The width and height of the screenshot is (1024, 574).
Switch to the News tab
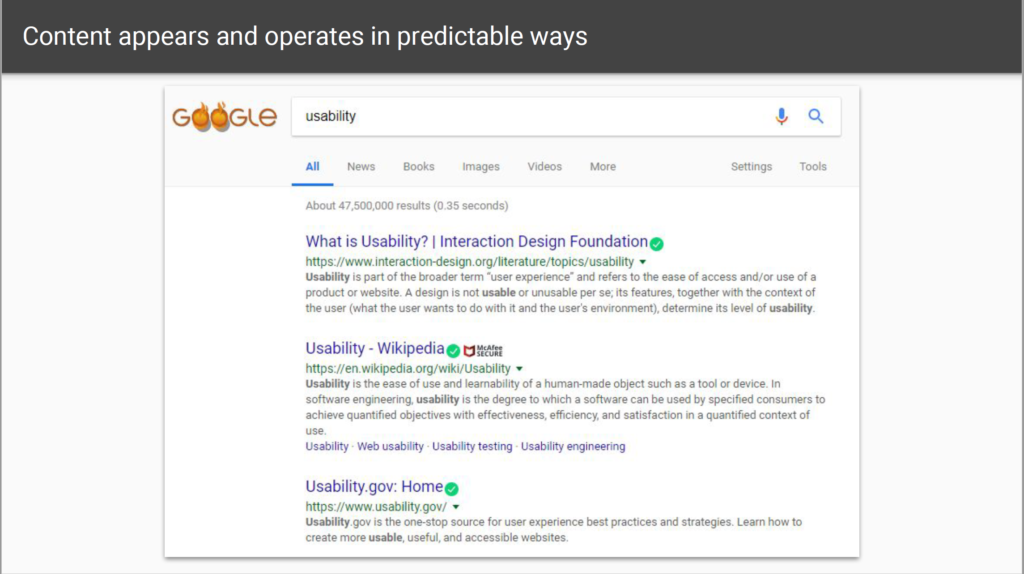361,167
